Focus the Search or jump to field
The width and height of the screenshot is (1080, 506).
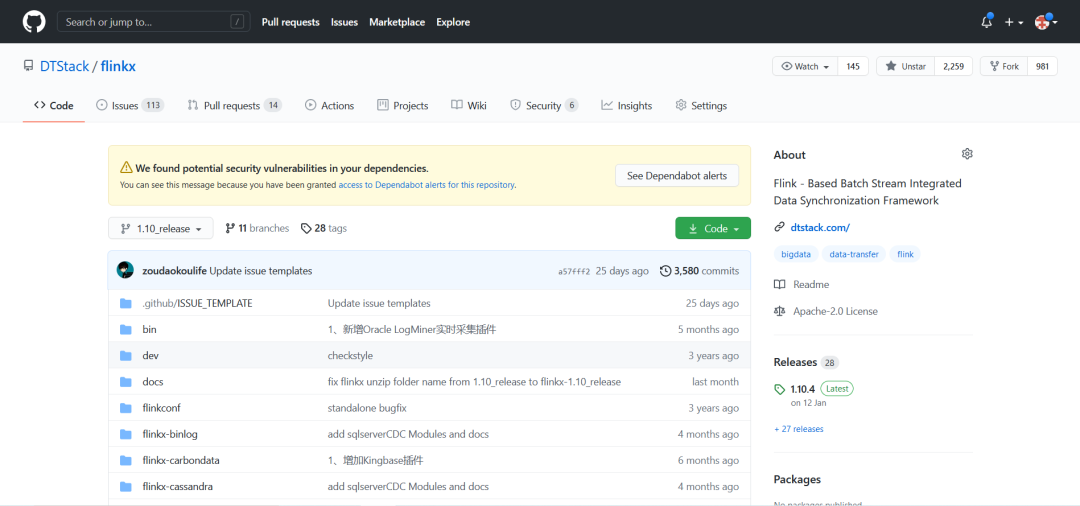click(154, 22)
